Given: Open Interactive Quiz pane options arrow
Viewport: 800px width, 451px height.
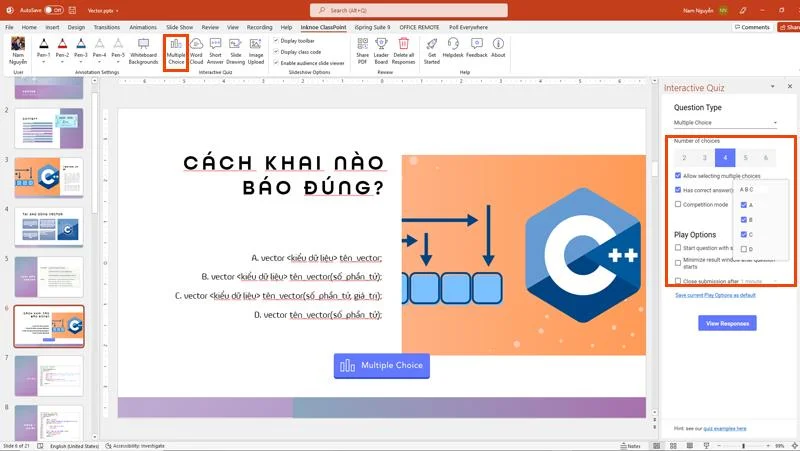Looking at the screenshot, I should [x=772, y=87].
